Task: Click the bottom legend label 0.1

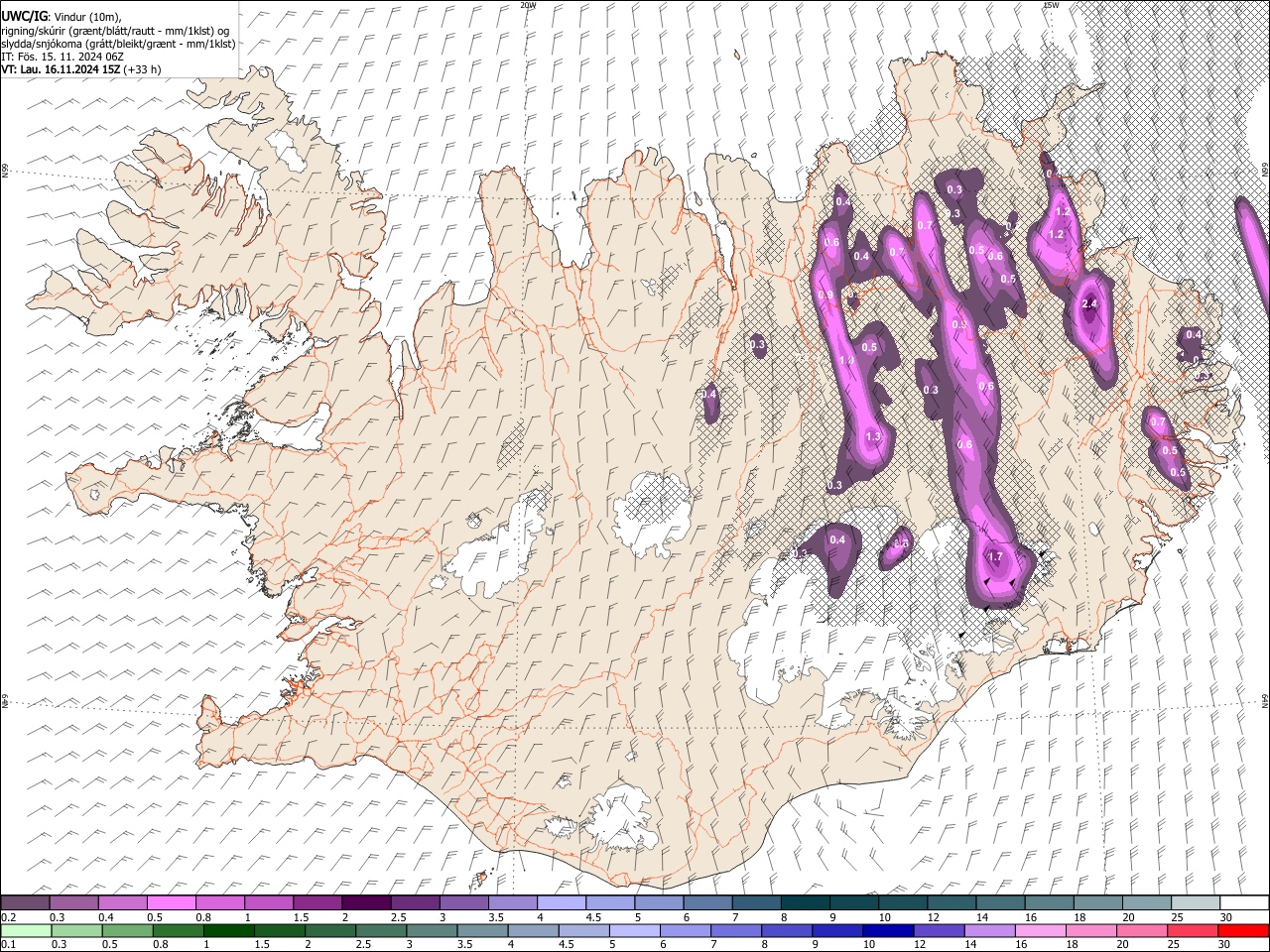Action: point(8,944)
